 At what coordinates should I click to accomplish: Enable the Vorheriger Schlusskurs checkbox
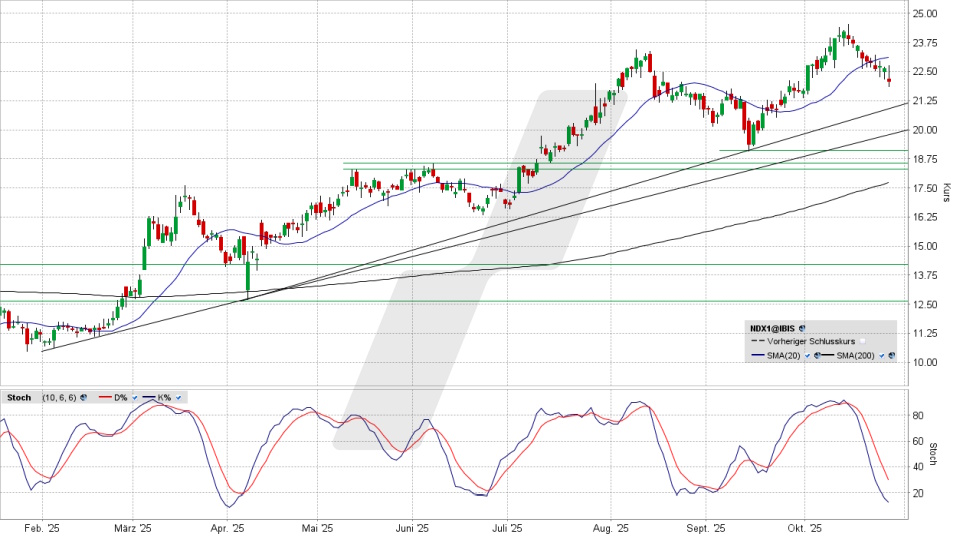tap(862, 341)
